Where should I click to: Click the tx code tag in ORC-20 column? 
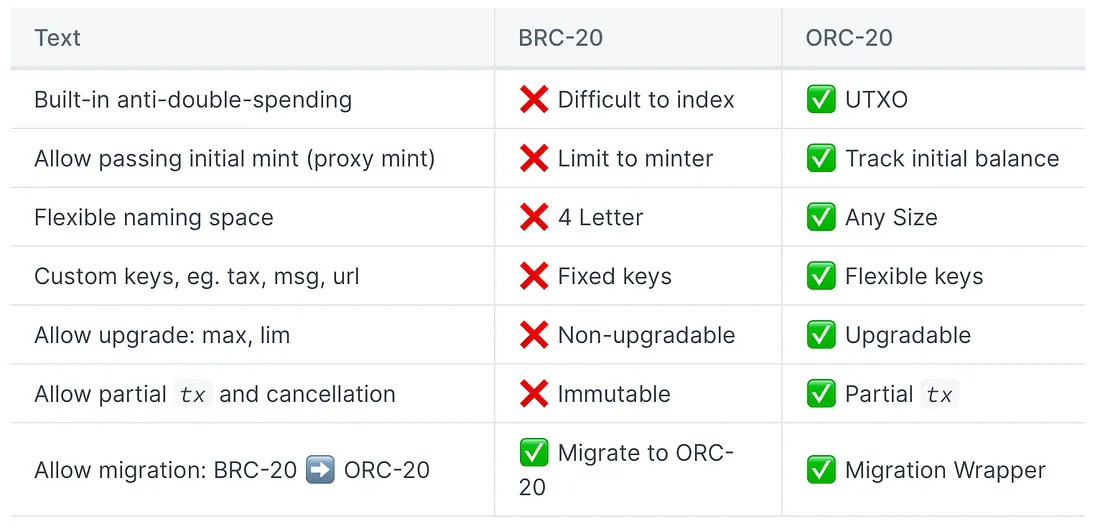939,394
